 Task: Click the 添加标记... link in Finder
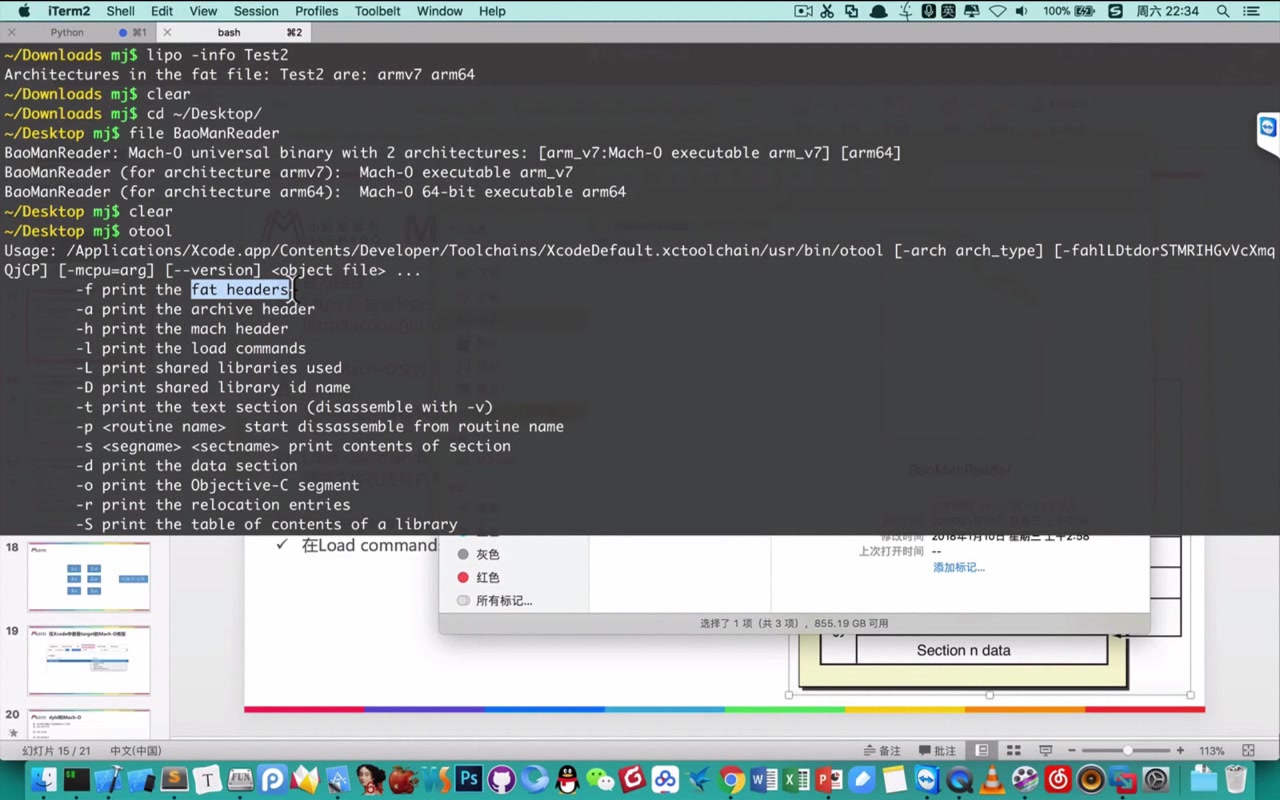pos(959,567)
